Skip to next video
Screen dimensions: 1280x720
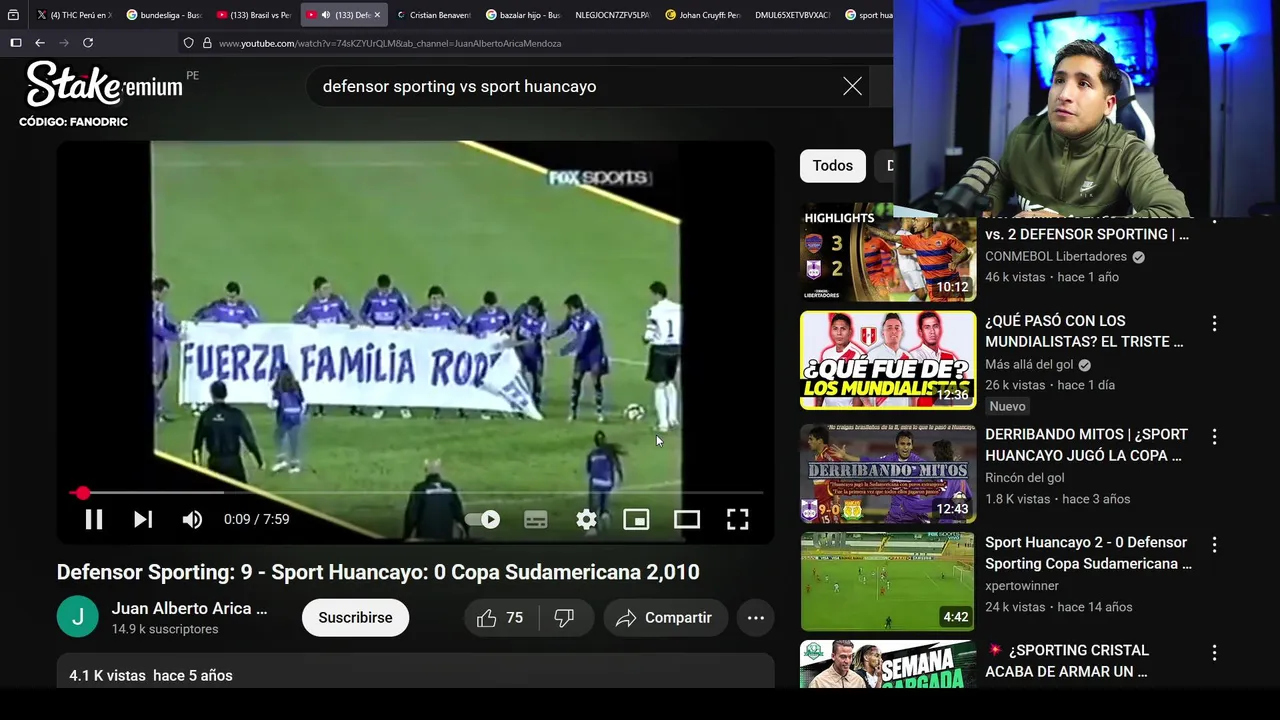[143, 519]
